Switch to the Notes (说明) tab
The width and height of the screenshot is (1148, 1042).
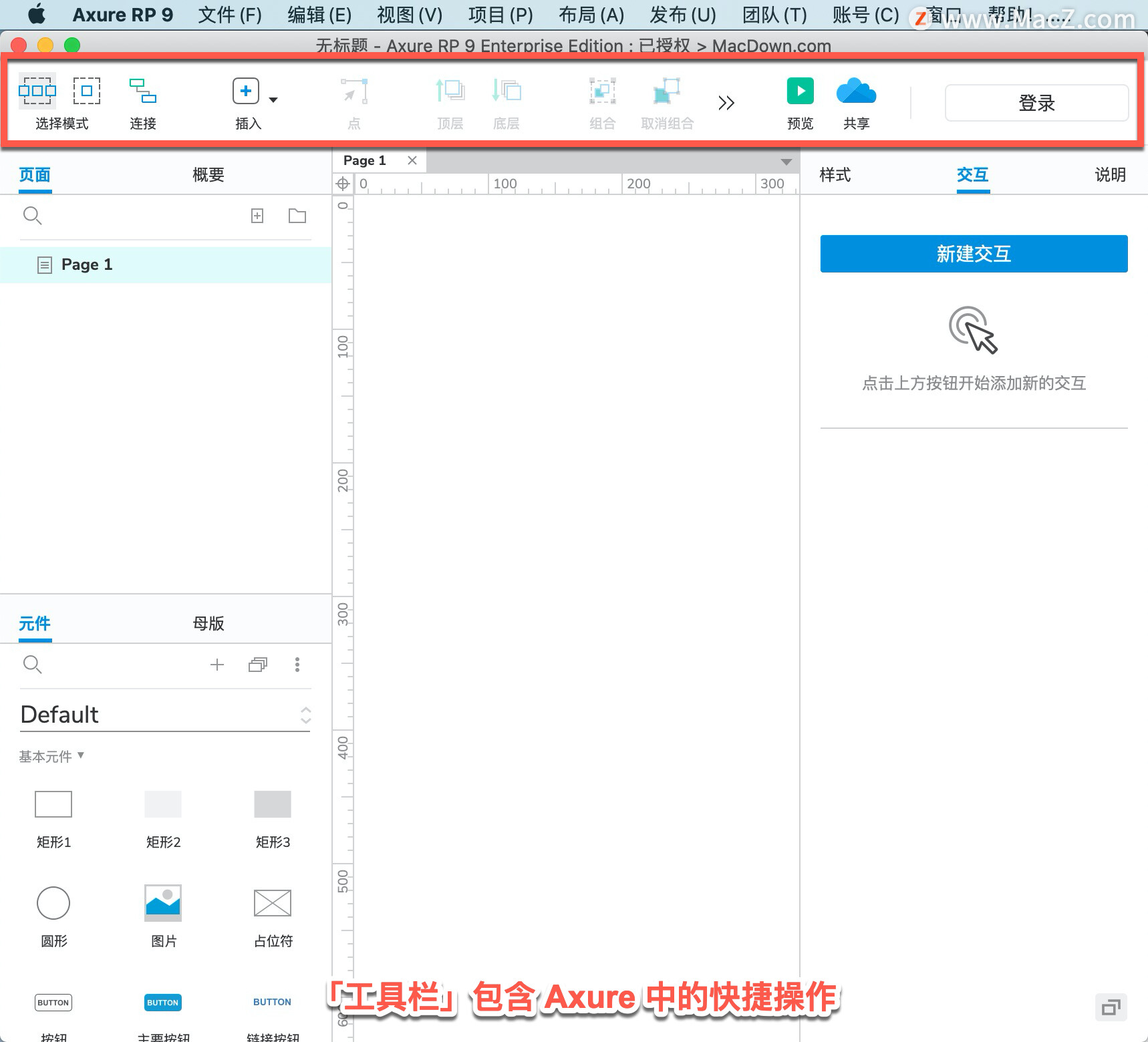tap(1111, 175)
